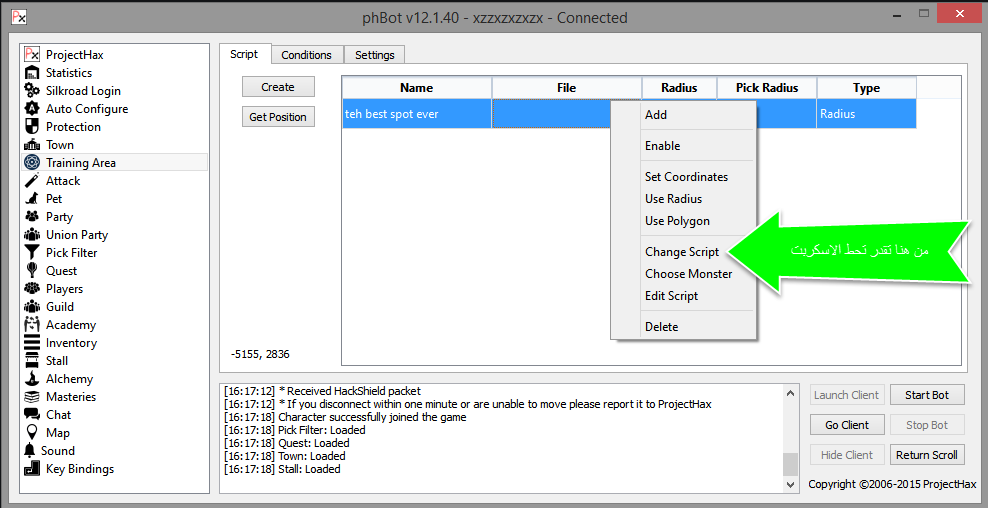Click the Quest icon in sidebar
988x508 pixels.
pos(32,270)
